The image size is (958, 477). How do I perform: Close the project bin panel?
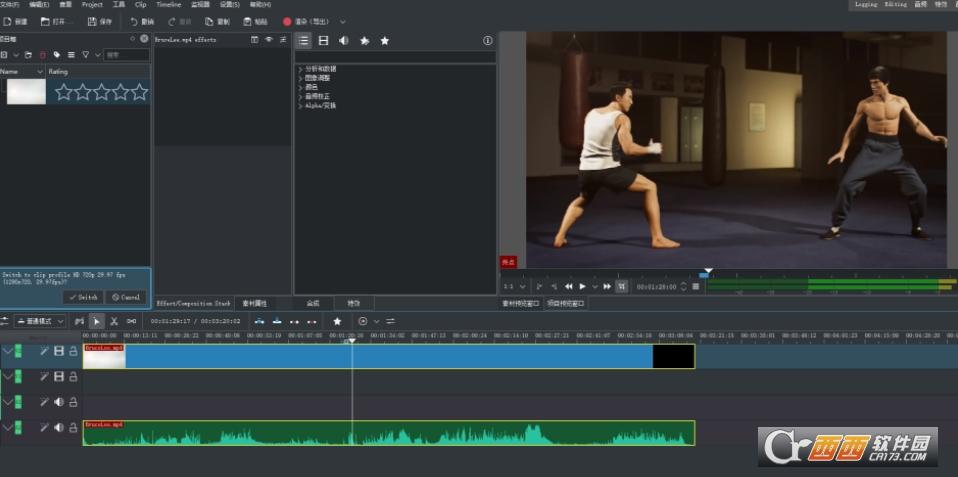click(144, 38)
